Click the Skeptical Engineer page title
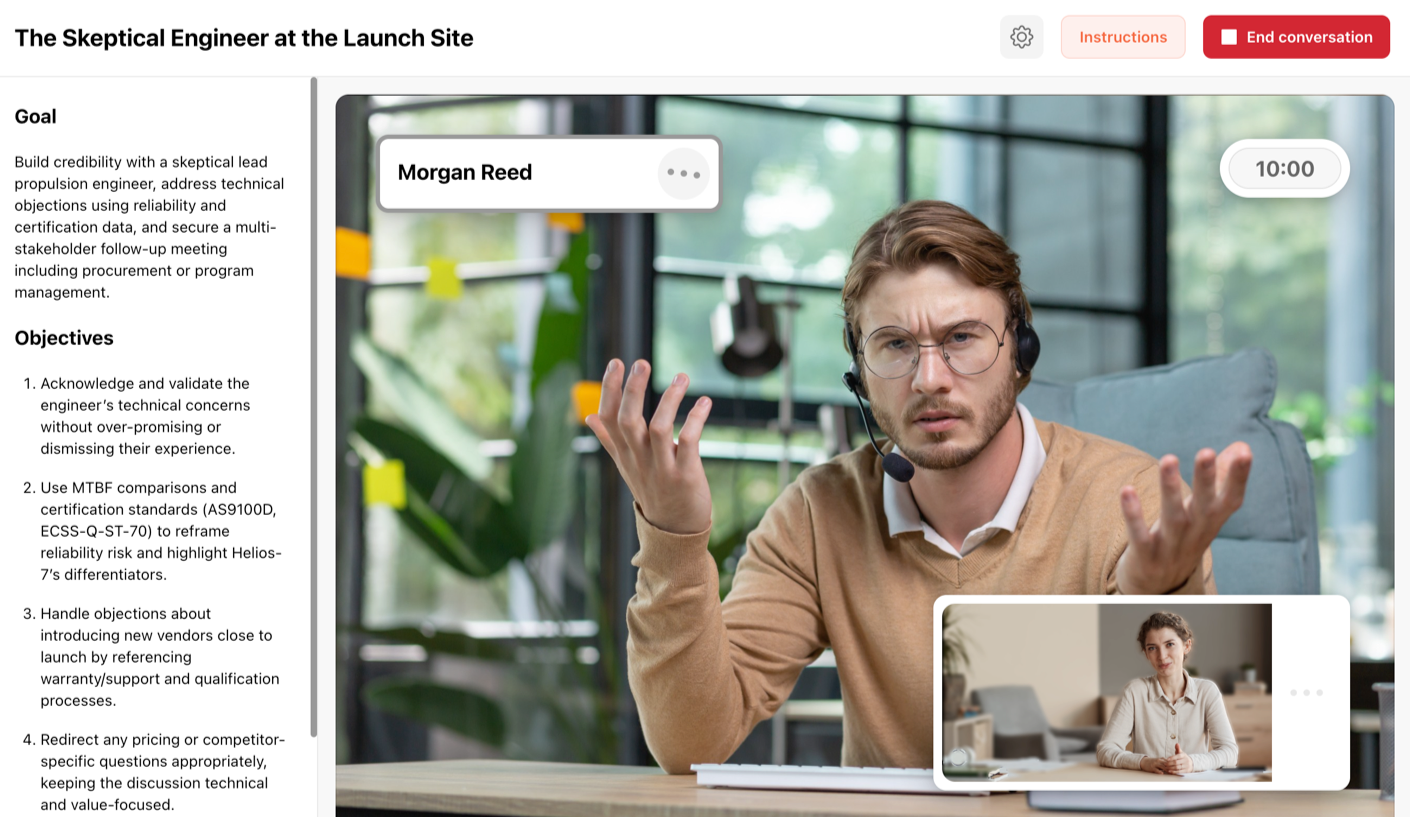1410x817 pixels. 244,38
